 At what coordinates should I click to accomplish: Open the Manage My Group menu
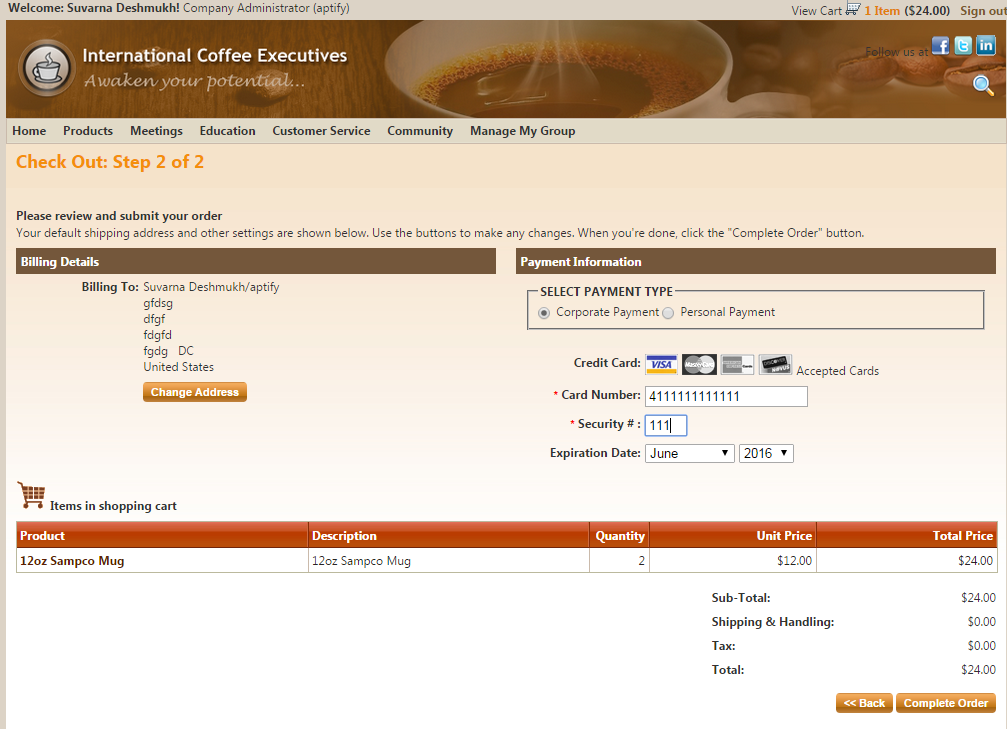pos(523,130)
